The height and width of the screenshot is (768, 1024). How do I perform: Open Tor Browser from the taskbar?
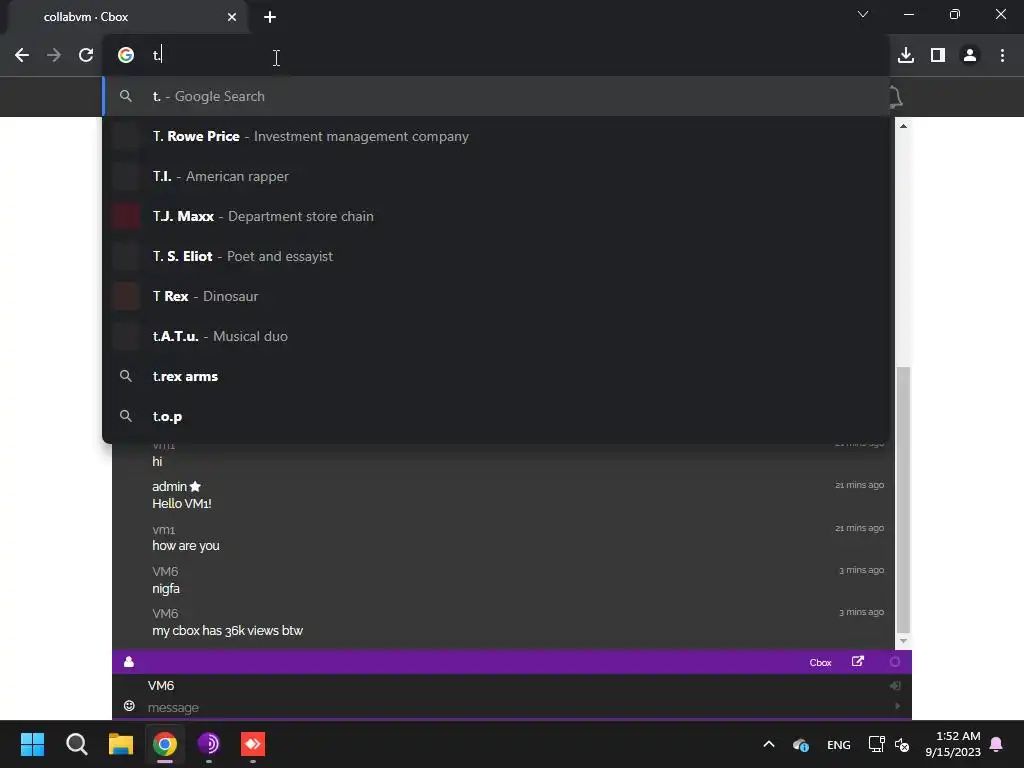(x=209, y=744)
